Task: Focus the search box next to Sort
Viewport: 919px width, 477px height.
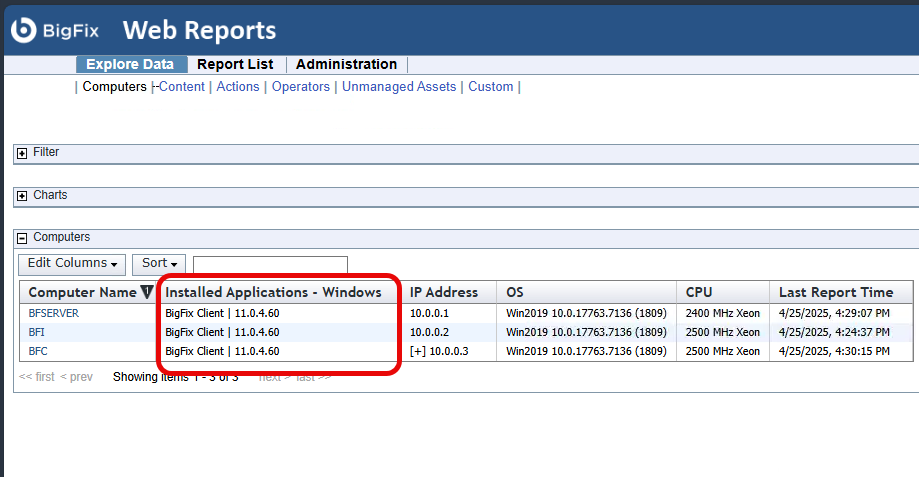Action: pyautogui.click(x=270, y=264)
